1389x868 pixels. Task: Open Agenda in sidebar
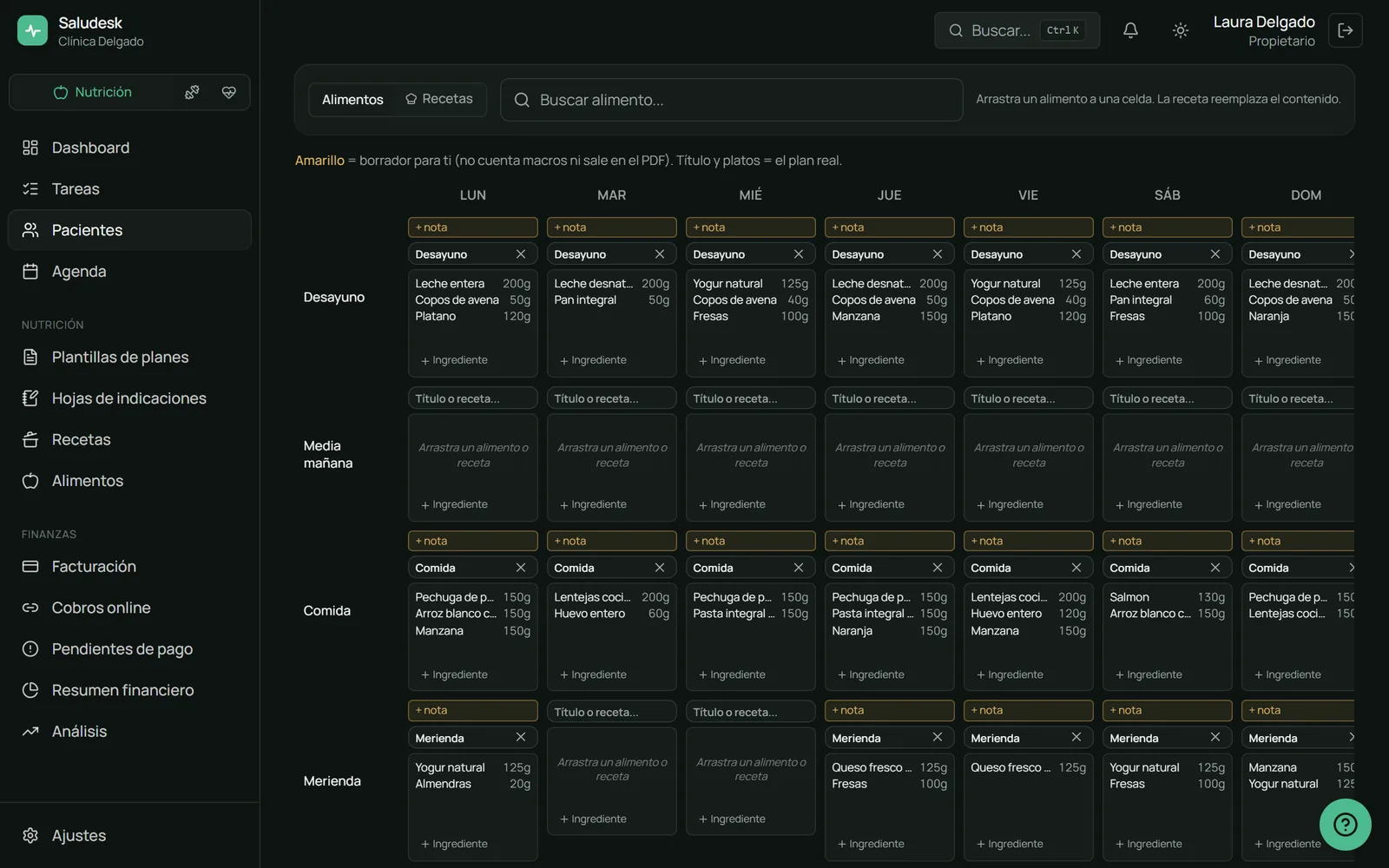[129, 272]
